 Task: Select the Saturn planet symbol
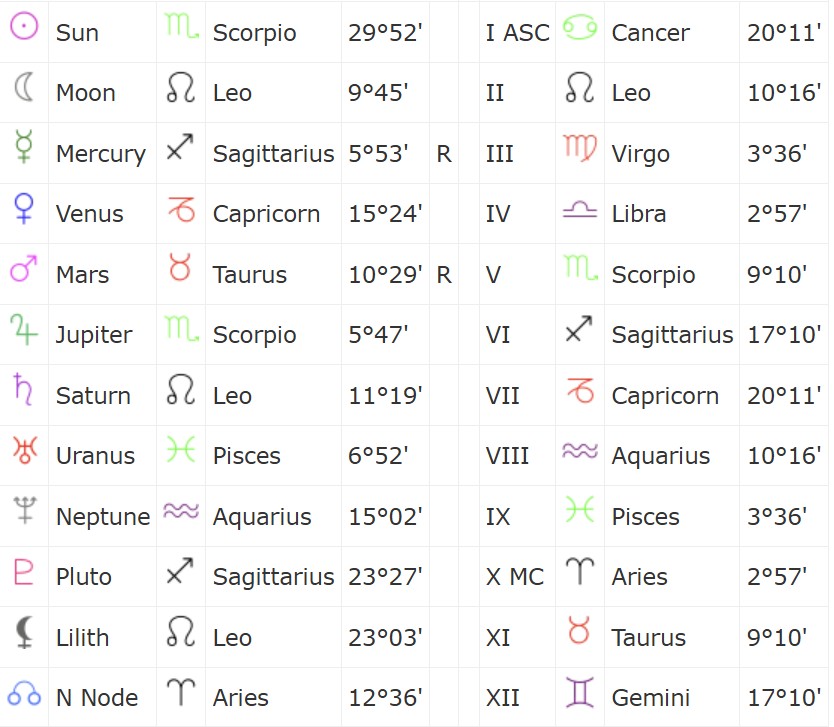24,389
